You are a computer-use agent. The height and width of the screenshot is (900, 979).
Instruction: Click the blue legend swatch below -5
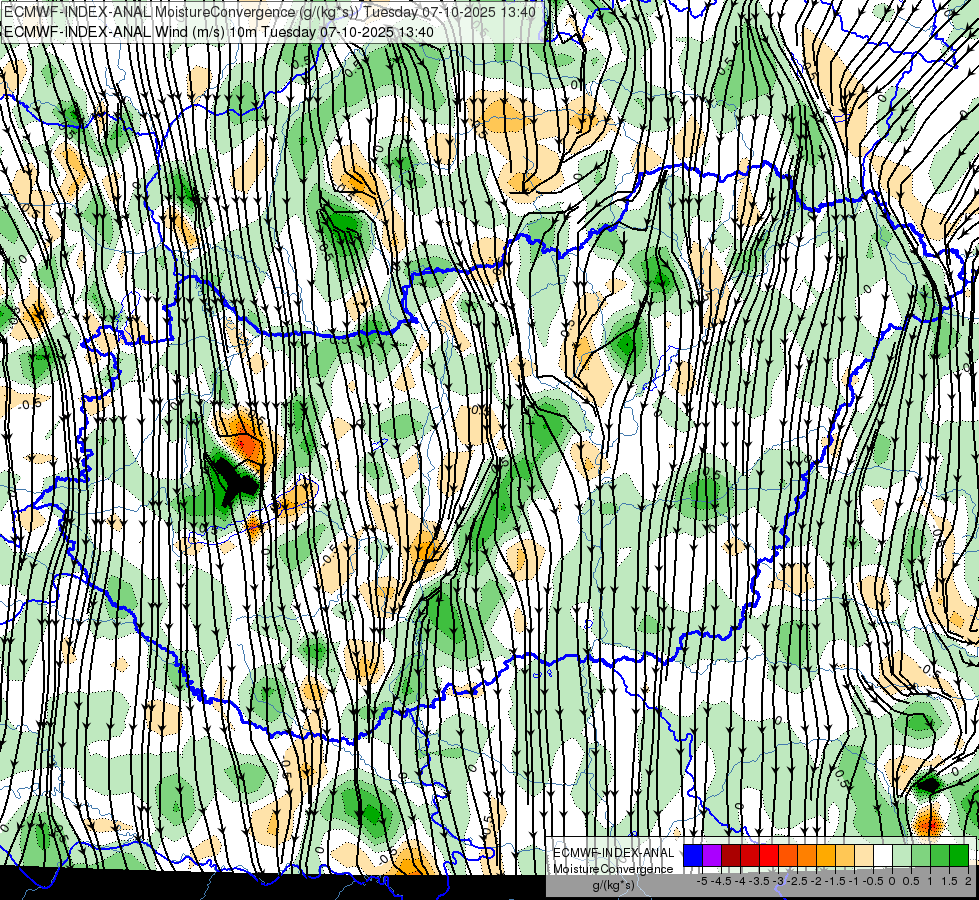693,856
